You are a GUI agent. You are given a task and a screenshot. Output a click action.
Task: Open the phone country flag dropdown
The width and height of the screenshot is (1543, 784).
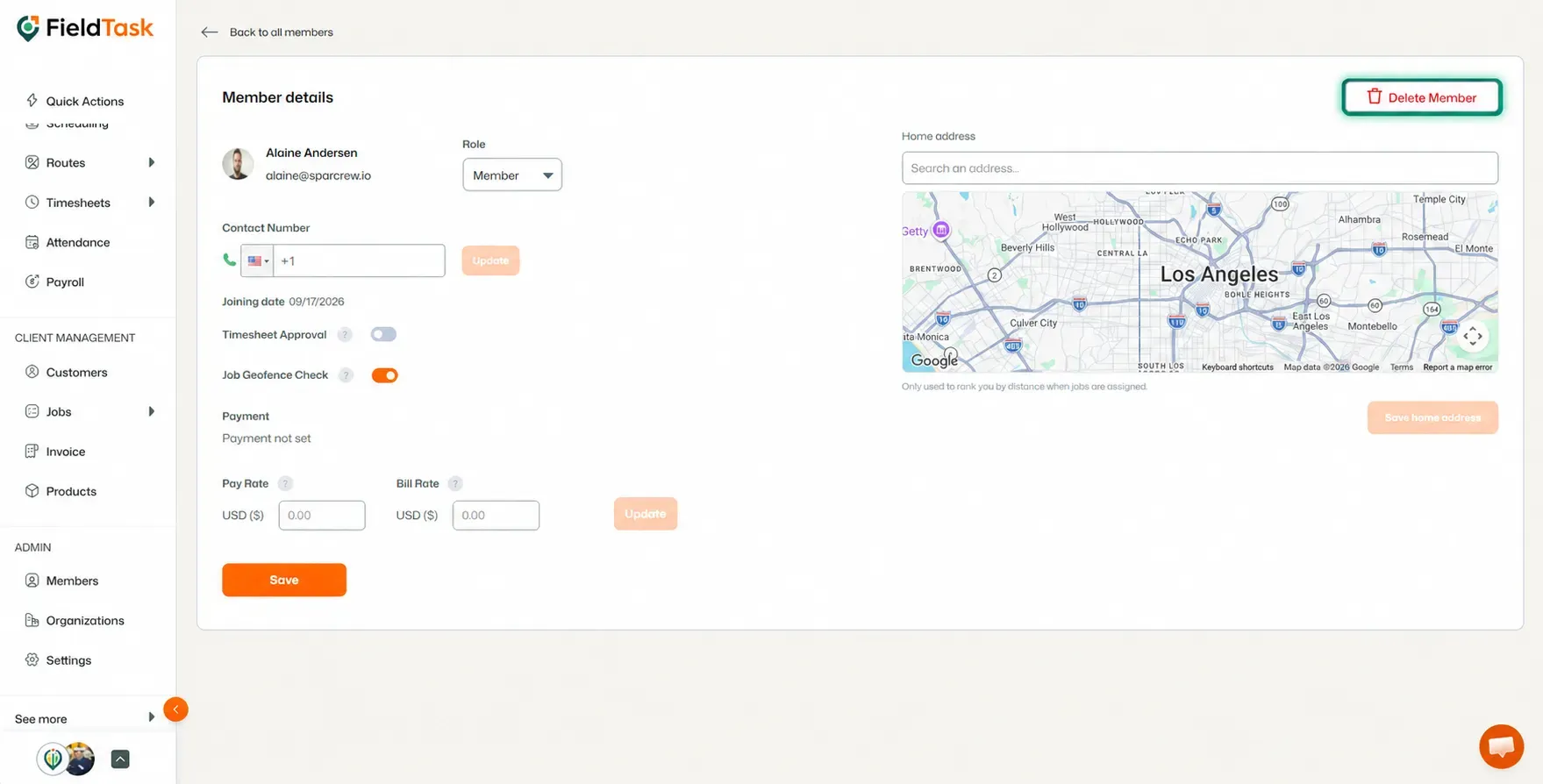[258, 260]
